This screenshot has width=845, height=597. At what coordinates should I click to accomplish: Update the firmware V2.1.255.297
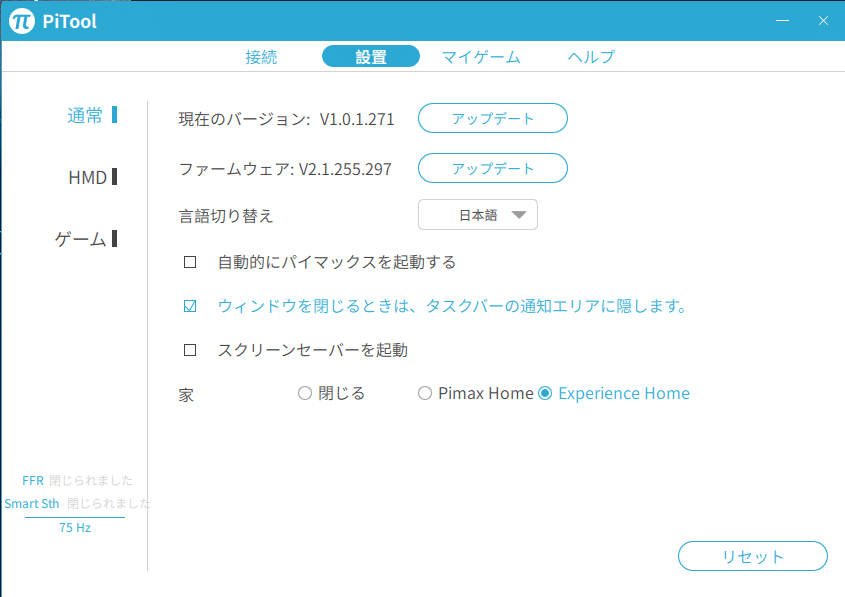click(x=492, y=168)
